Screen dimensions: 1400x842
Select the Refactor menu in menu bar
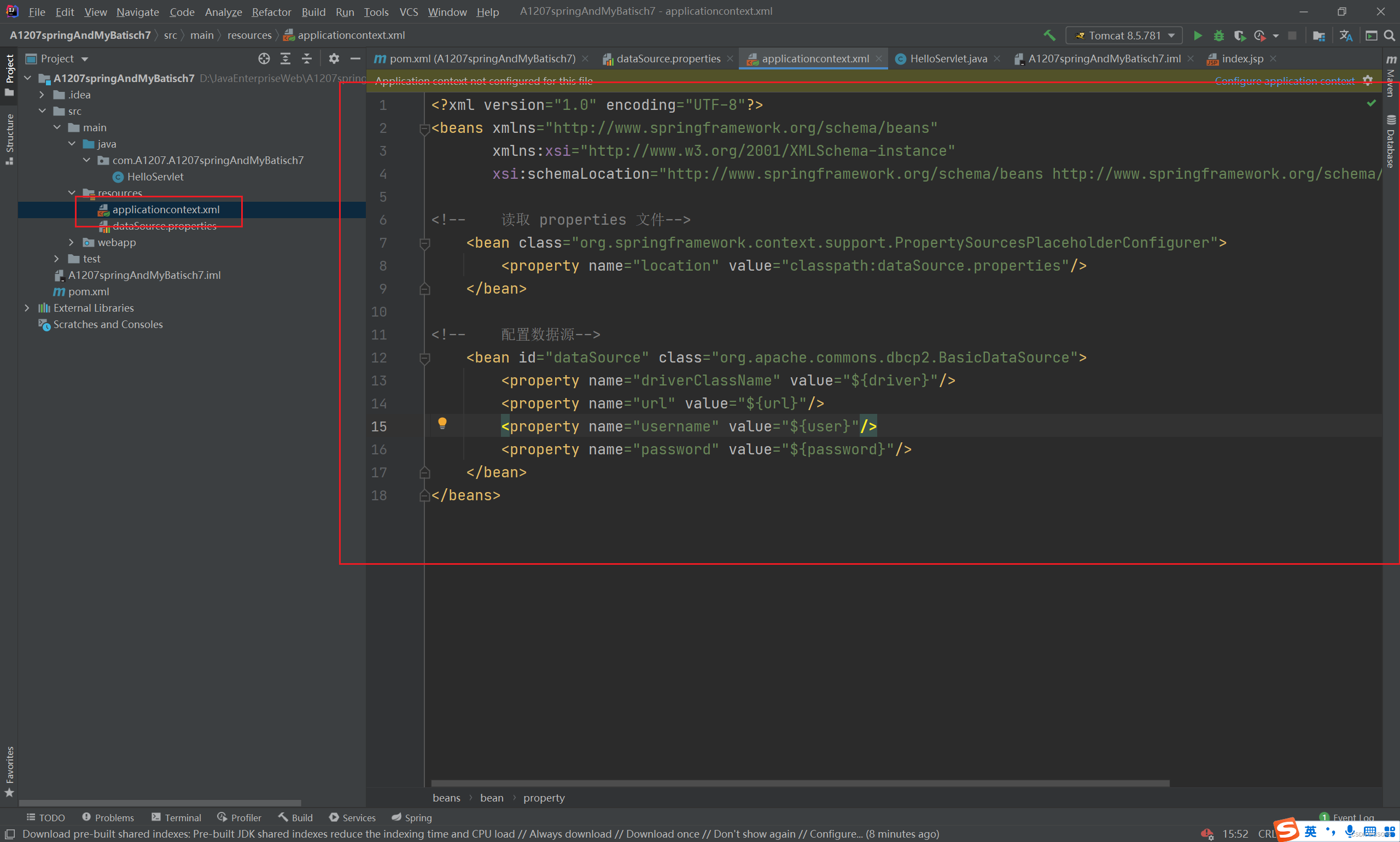269,10
